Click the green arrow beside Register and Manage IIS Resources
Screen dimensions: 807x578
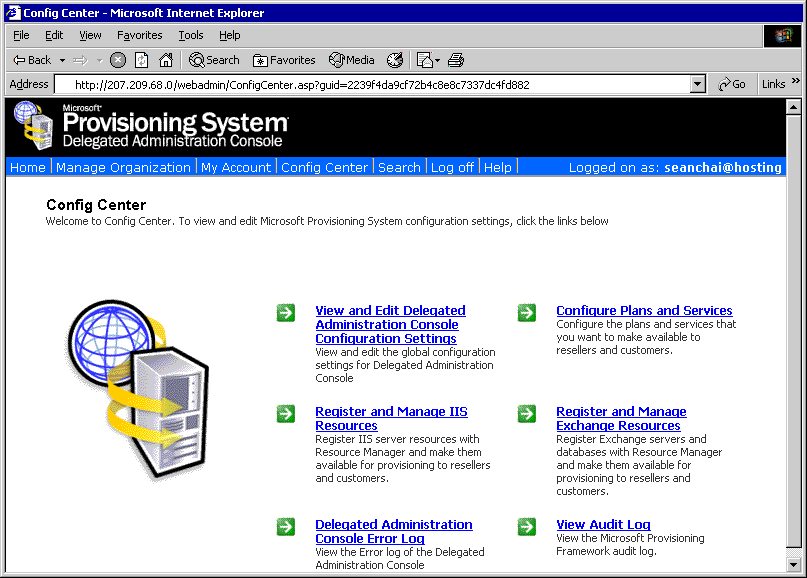tap(286, 413)
